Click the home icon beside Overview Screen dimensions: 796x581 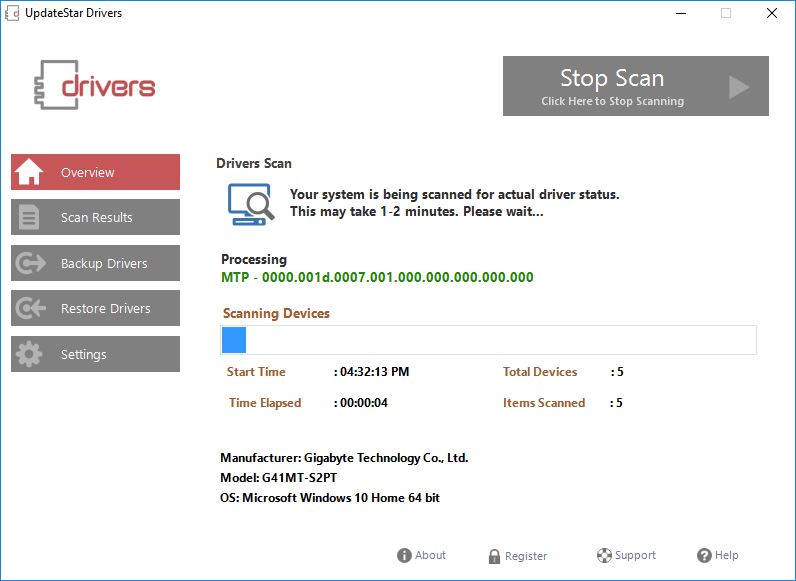(29, 172)
